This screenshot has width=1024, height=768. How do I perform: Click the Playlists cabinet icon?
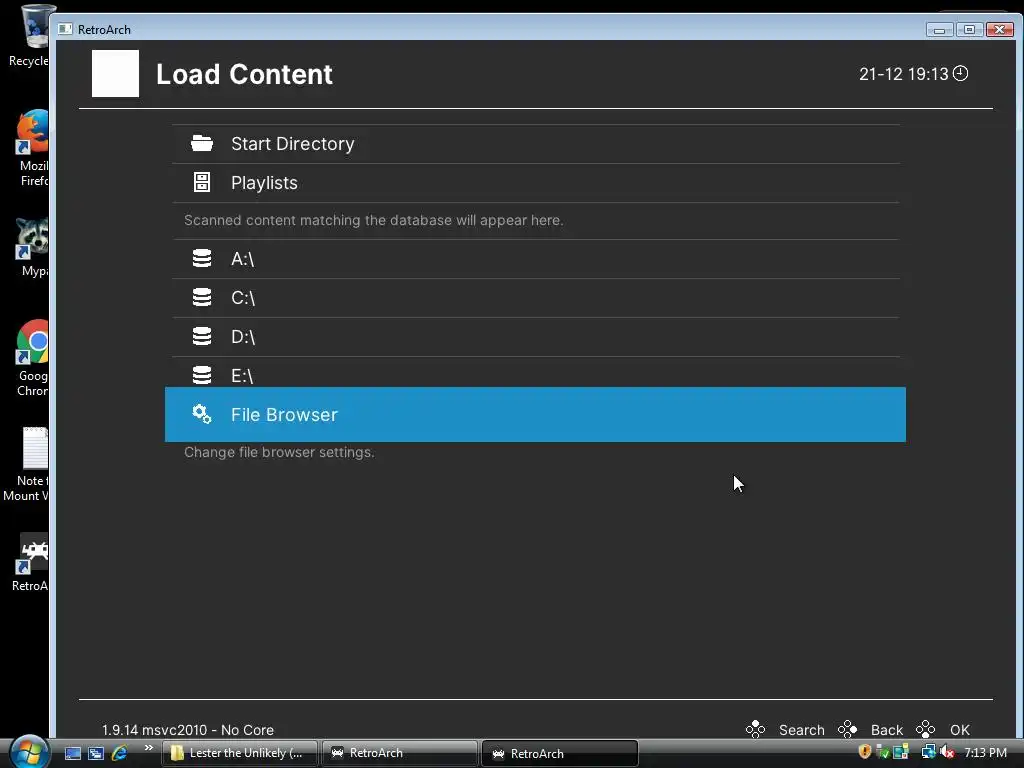click(202, 182)
